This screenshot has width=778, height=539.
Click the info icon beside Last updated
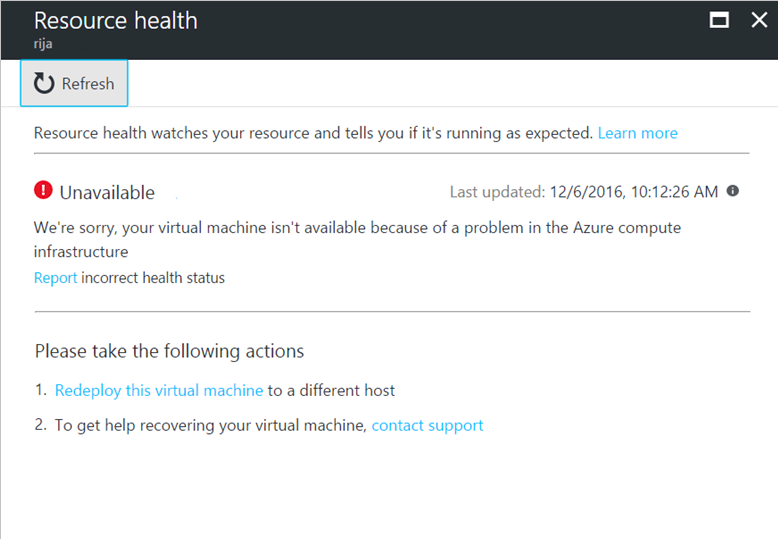pyautogui.click(x=732, y=191)
